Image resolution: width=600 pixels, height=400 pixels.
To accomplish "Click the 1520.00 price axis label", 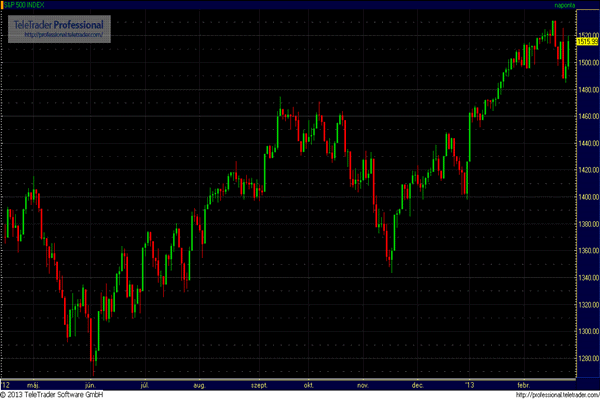I will [x=587, y=34].
